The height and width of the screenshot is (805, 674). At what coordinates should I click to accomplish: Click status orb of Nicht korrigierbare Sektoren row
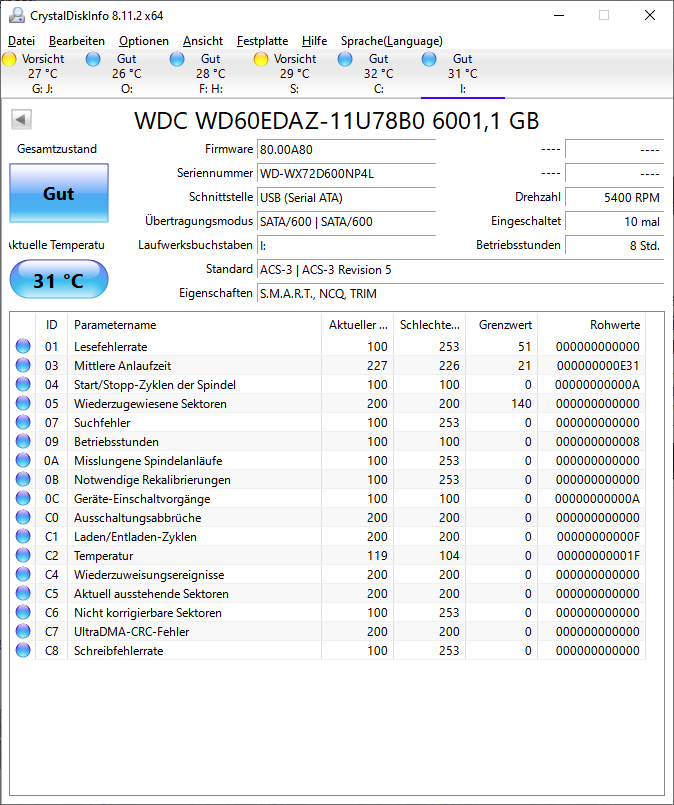click(x=23, y=612)
